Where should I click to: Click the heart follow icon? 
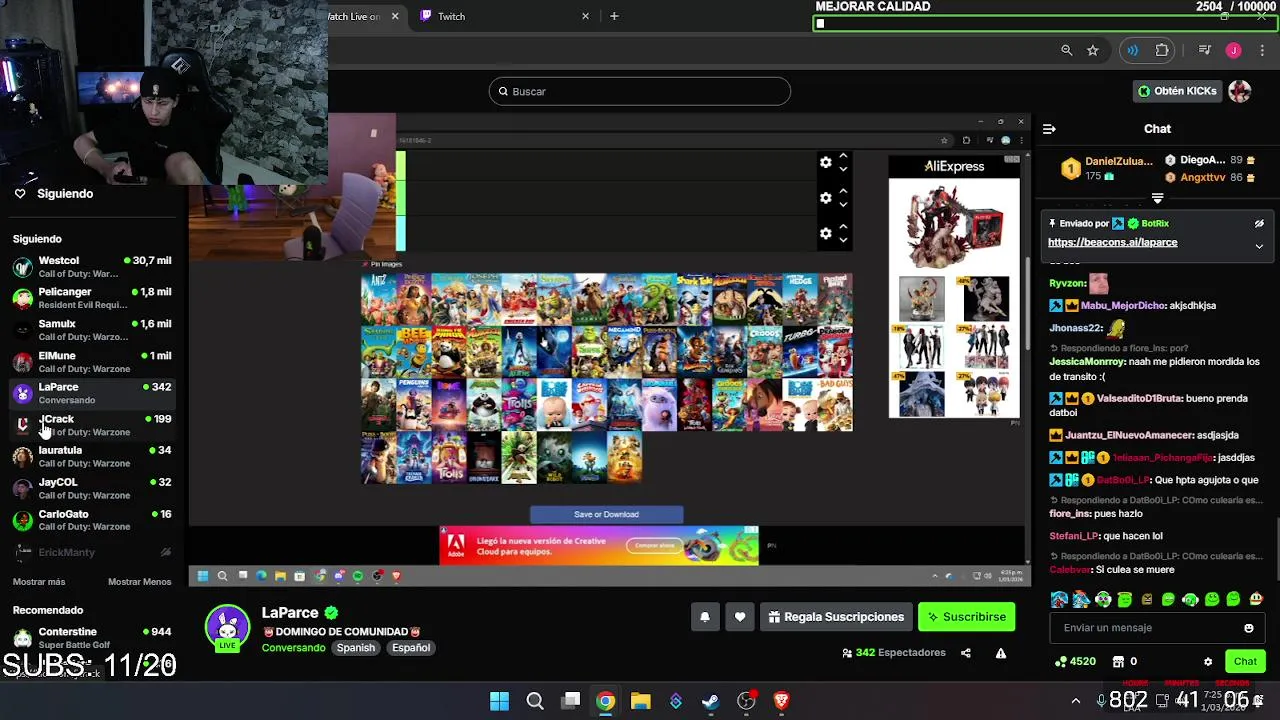[x=740, y=617]
